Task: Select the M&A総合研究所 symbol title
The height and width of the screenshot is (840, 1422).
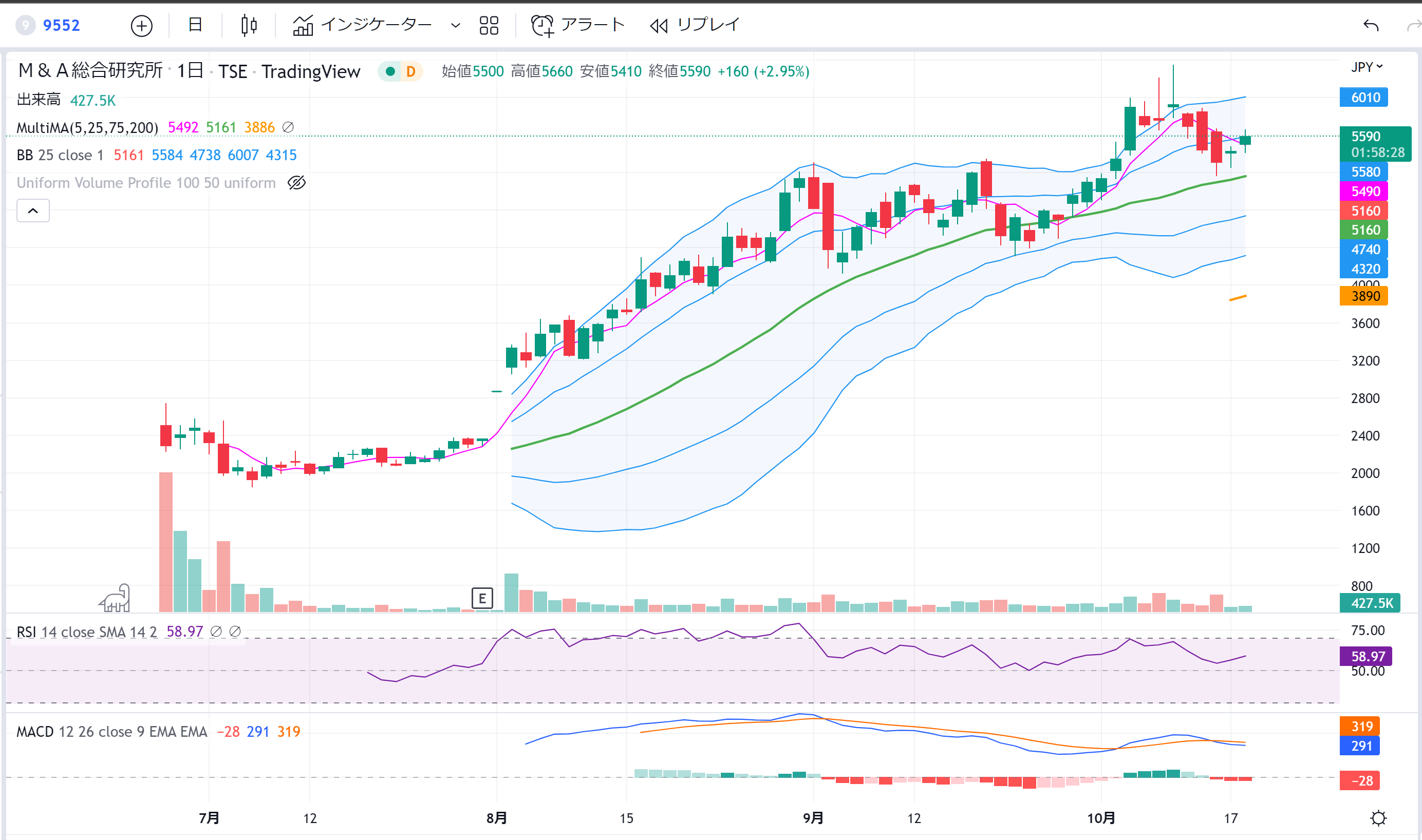Action: (x=90, y=71)
